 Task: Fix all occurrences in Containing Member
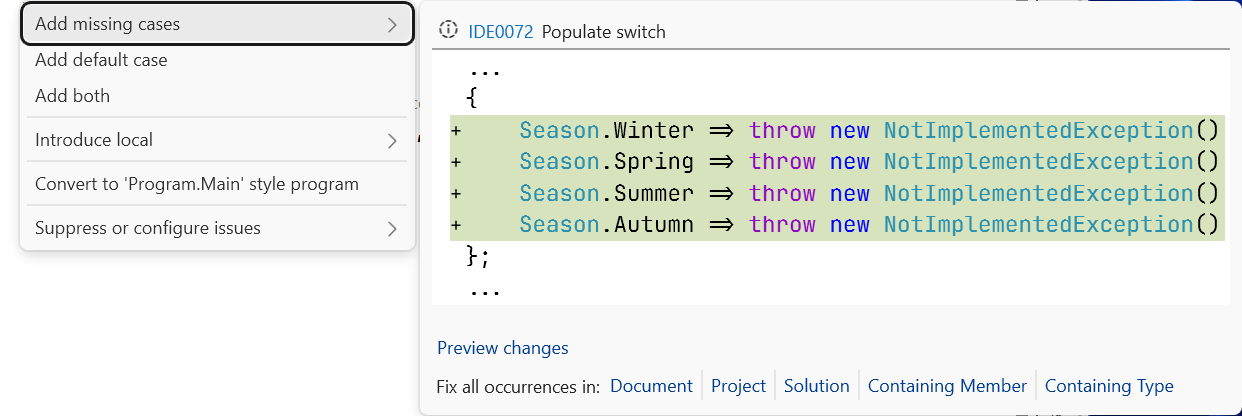(x=947, y=386)
